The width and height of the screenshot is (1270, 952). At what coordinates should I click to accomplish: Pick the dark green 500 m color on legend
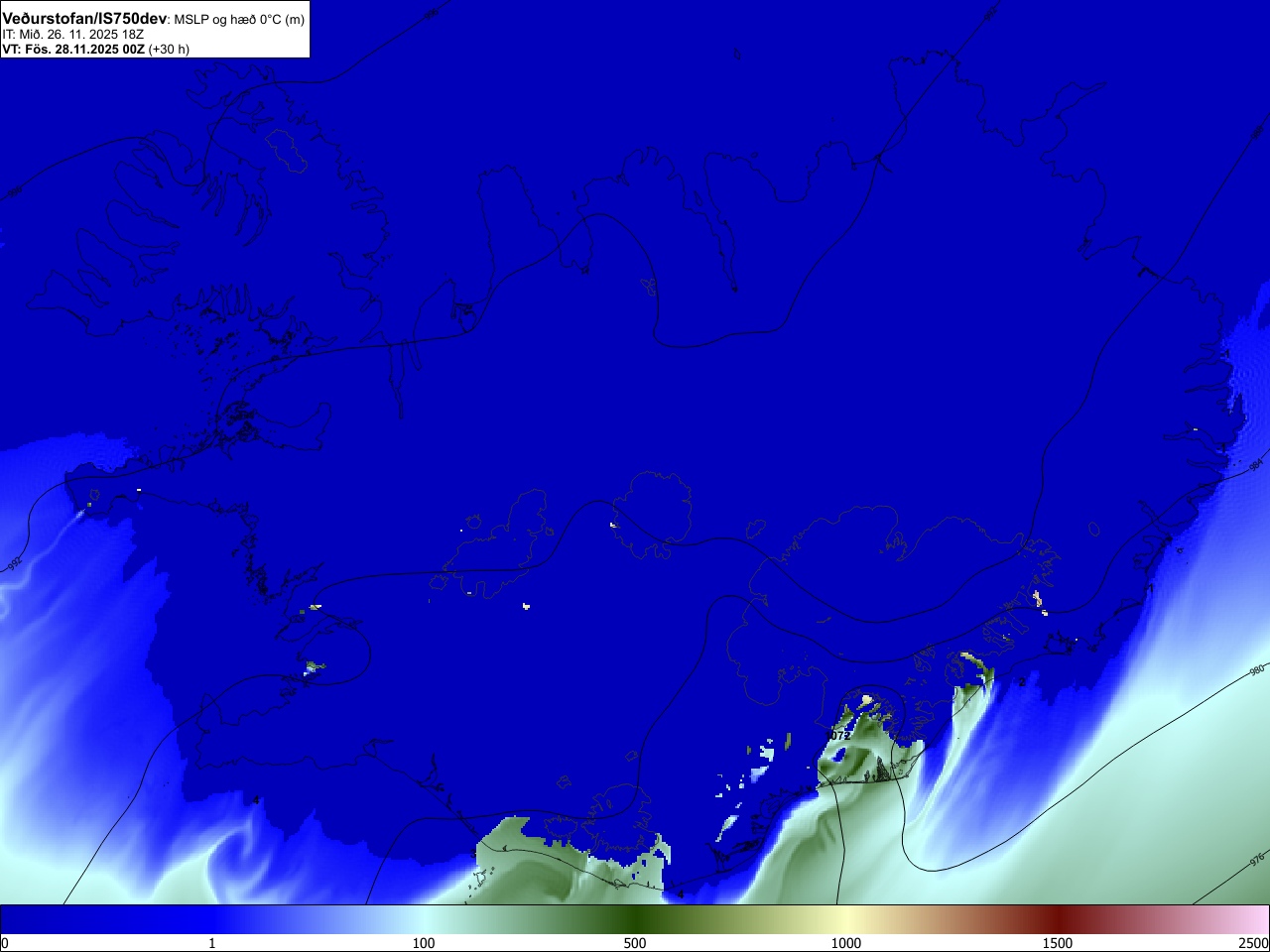pyautogui.click(x=635, y=920)
